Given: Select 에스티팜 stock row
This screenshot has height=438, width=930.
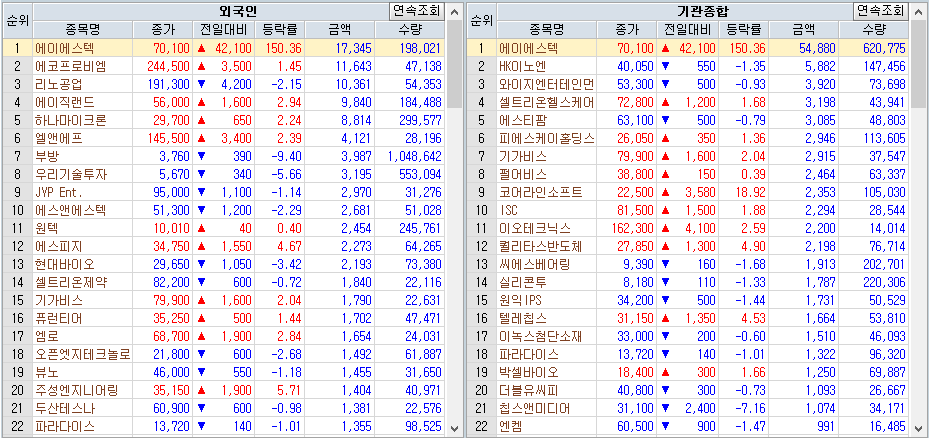Looking at the screenshot, I should 688,120.
